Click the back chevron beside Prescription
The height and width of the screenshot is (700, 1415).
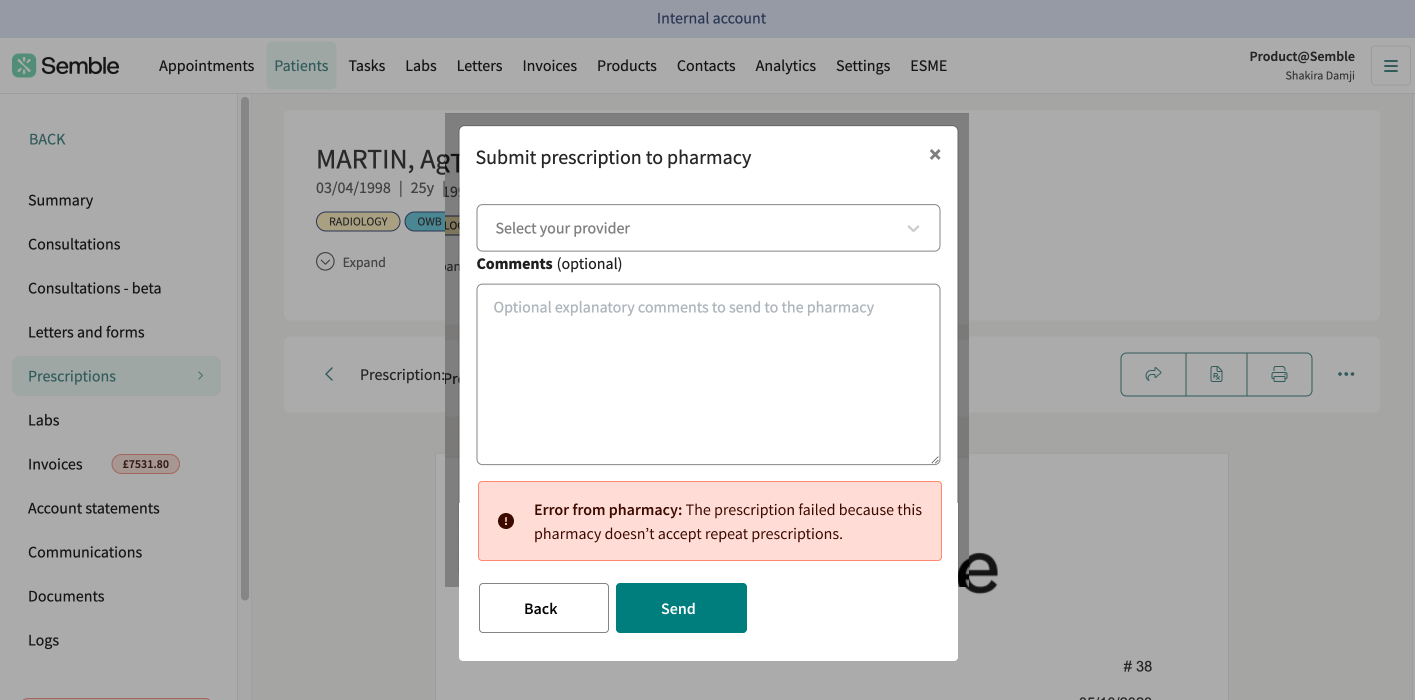tap(329, 374)
